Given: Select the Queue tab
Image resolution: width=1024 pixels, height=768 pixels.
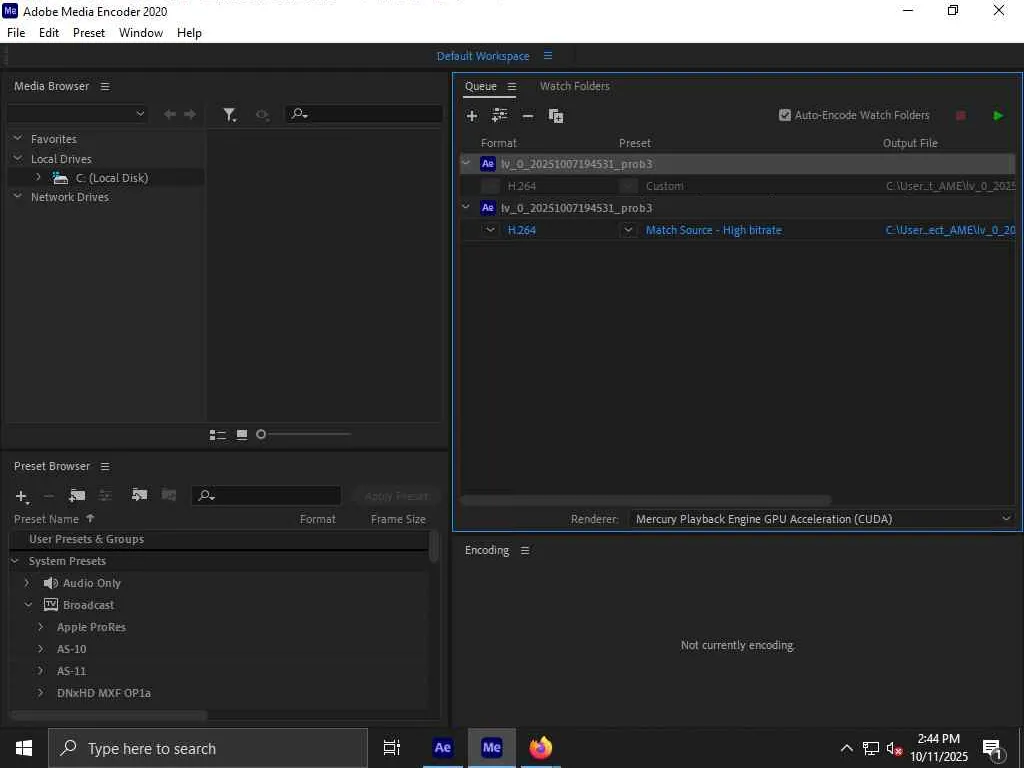Looking at the screenshot, I should 481,86.
